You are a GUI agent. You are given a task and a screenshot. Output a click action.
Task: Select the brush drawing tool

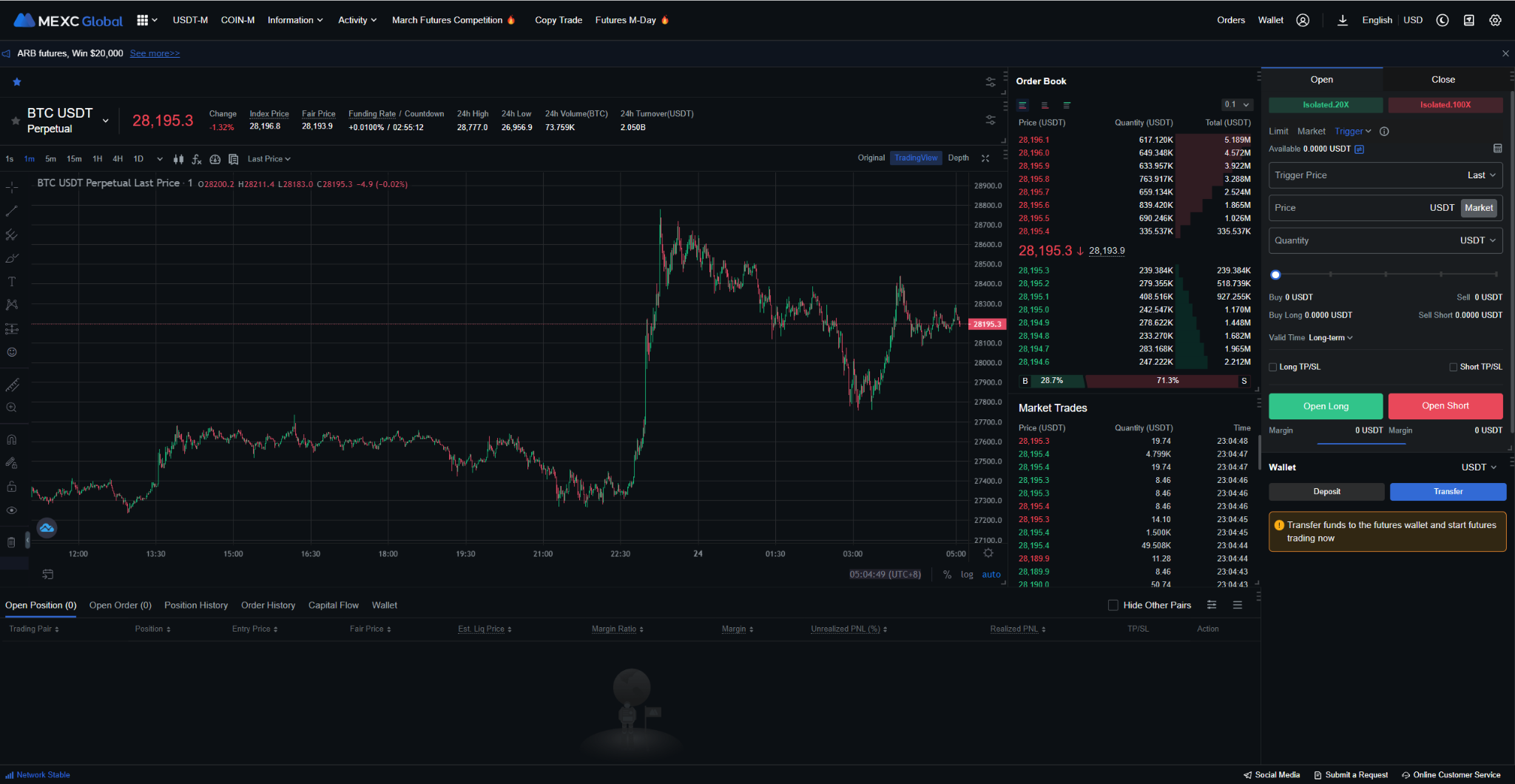point(12,258)
